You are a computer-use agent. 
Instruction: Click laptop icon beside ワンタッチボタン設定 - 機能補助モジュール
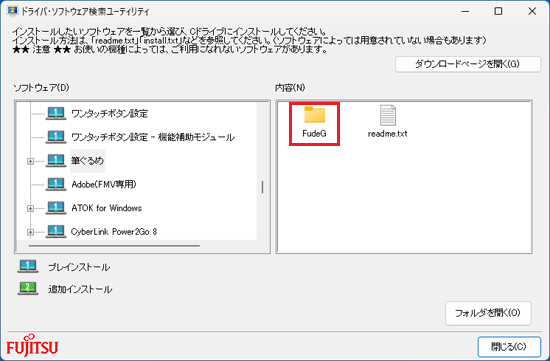coord(56,137)
